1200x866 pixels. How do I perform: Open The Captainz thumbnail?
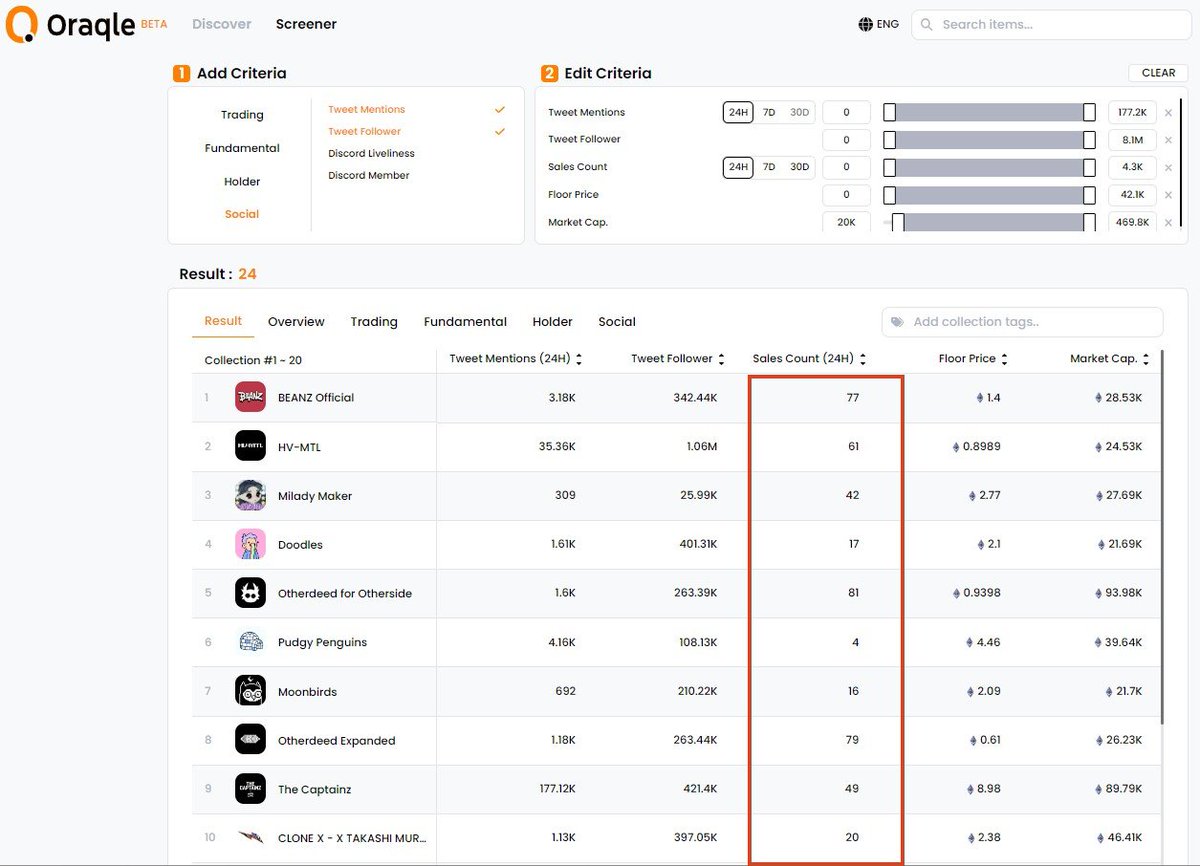tap(250, 789)
